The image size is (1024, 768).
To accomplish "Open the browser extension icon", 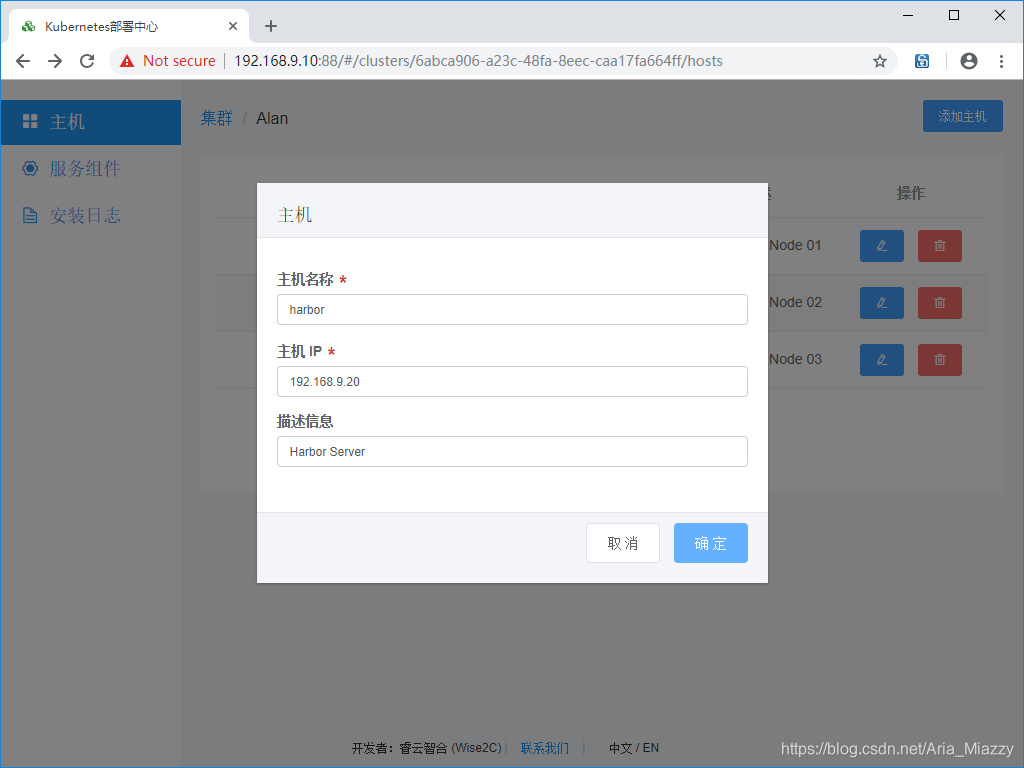I will tap(921, 61).
